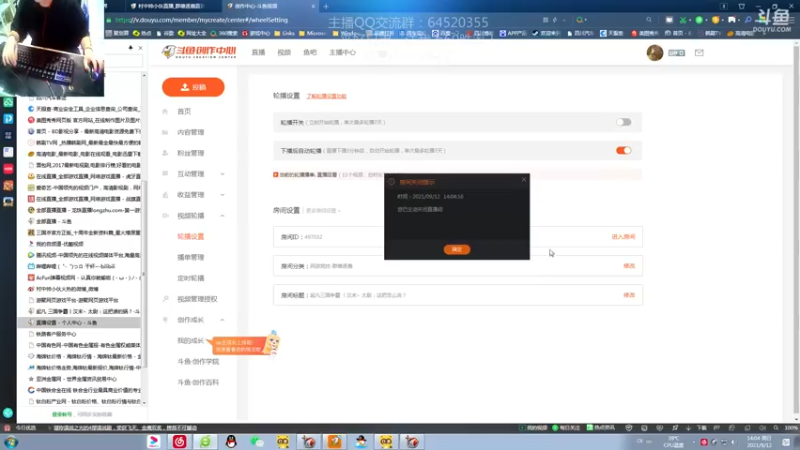The image size is (800, 450).
Task: Turn off the 下播后自动轮播 switch
Action: tap(623, 151)
